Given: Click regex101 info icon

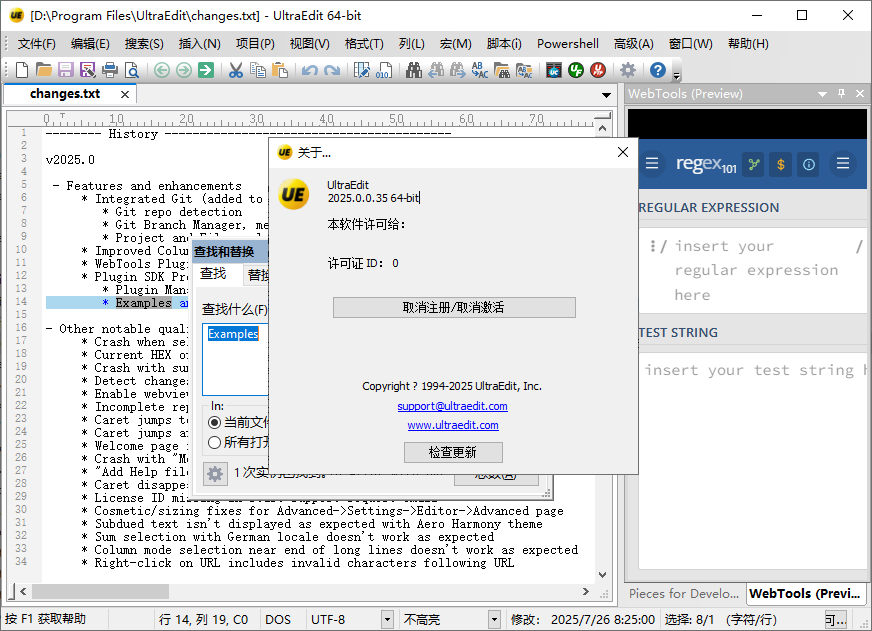Looking at the screenshot, I should point(809,164).
